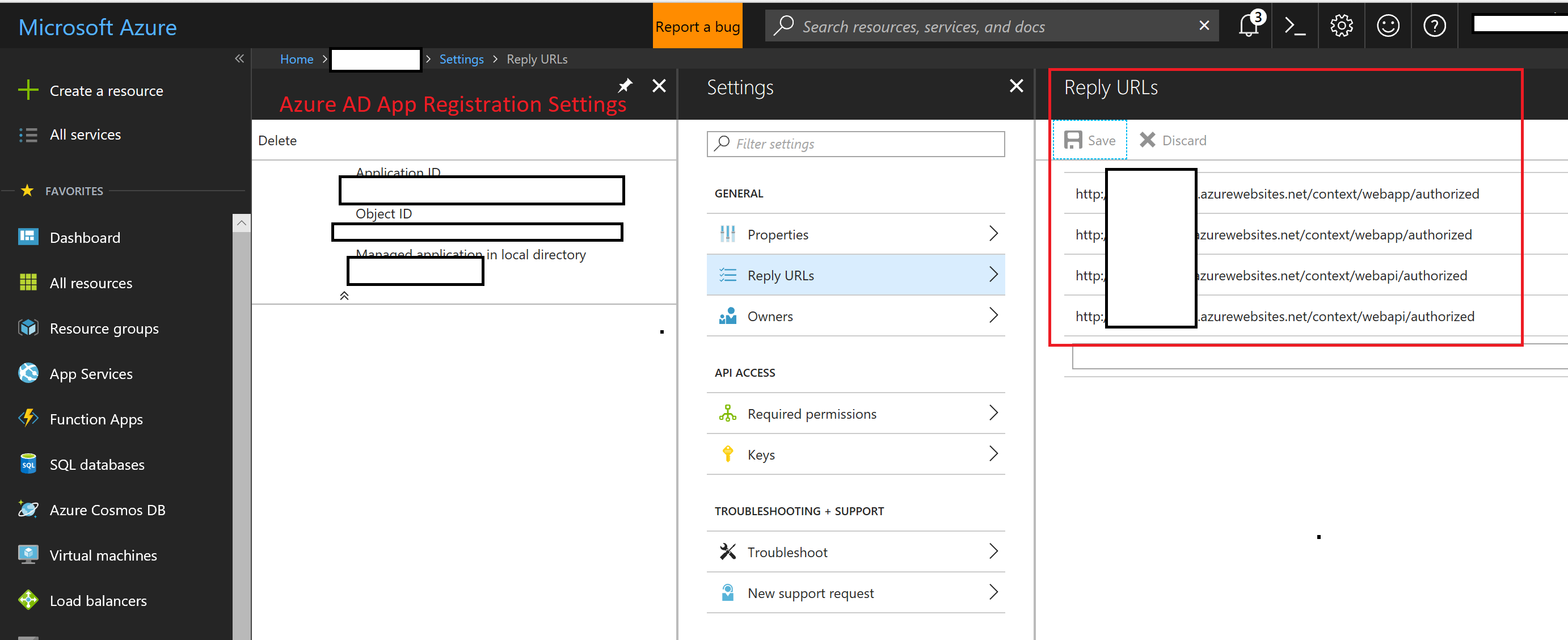Collapse the left navigation sidebar

tap(239, 58)
